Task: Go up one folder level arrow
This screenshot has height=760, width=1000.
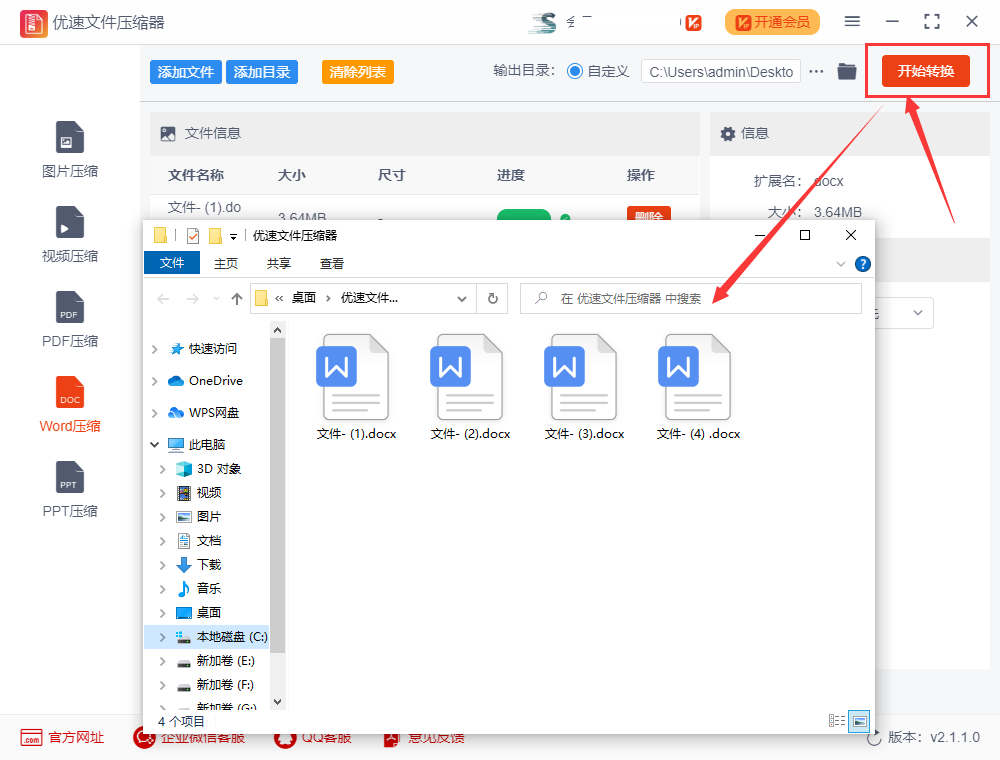Action: tap(237, 298)
